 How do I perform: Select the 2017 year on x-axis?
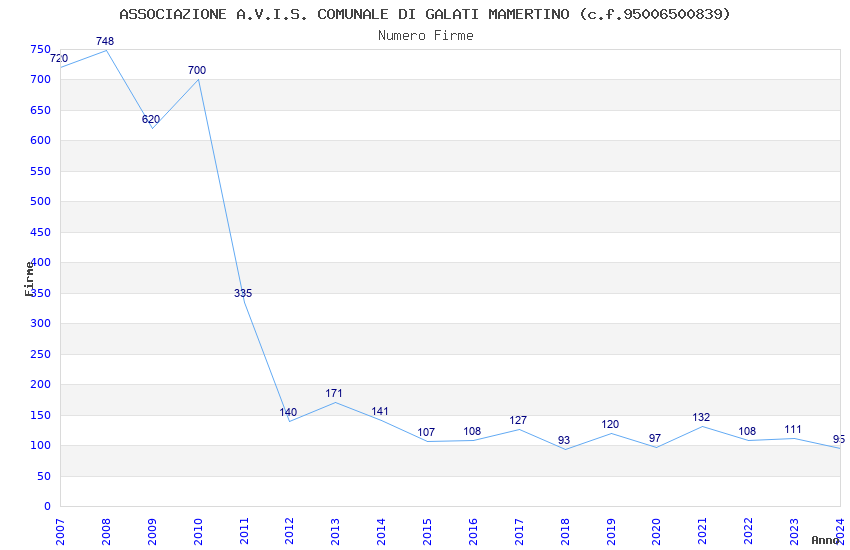click(519, 531)
